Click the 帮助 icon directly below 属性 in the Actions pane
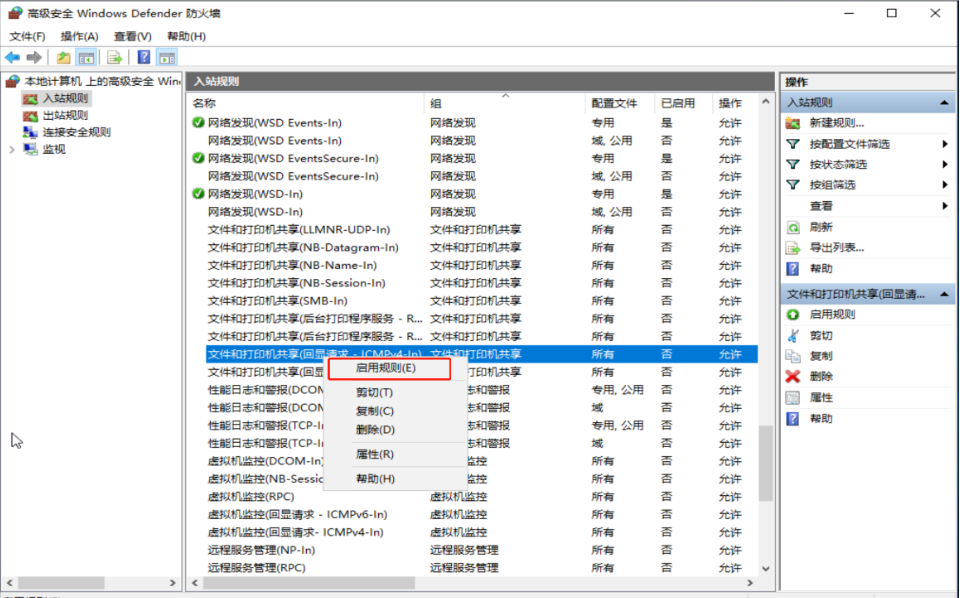Screen dimensions: 960x598 click(793, 419)
